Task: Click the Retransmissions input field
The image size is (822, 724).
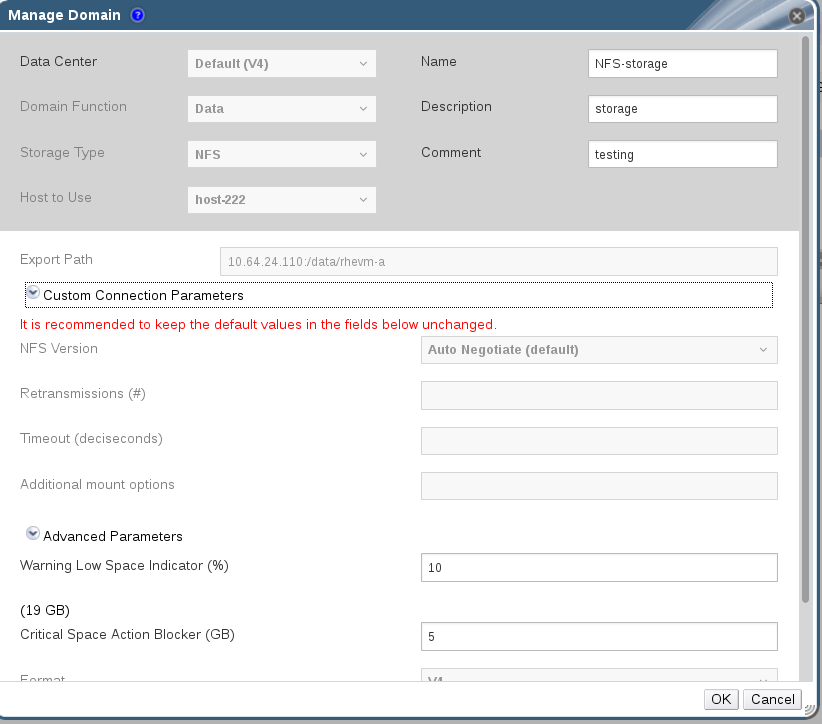Action: (x=599, y=395)
